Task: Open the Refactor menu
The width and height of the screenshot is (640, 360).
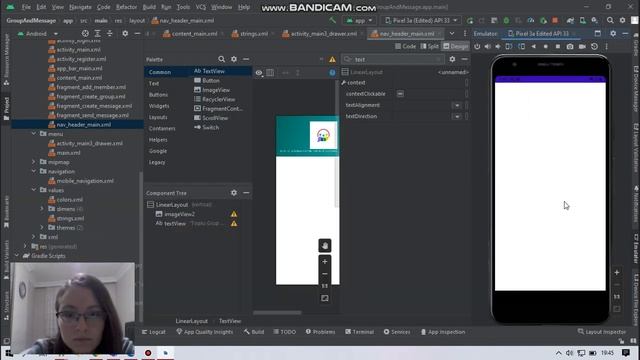Action: coord(126,7)
